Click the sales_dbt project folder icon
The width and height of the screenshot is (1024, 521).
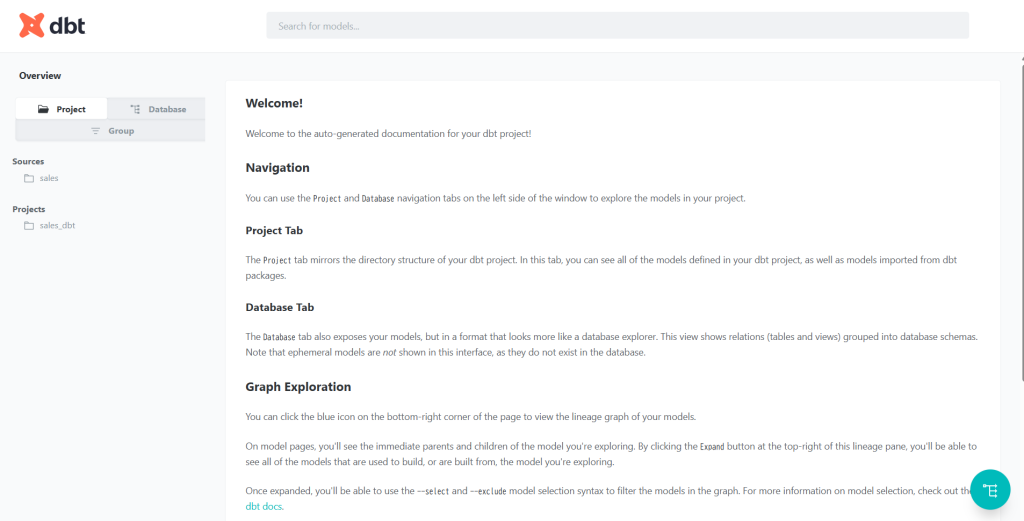[x=29, y=226]
